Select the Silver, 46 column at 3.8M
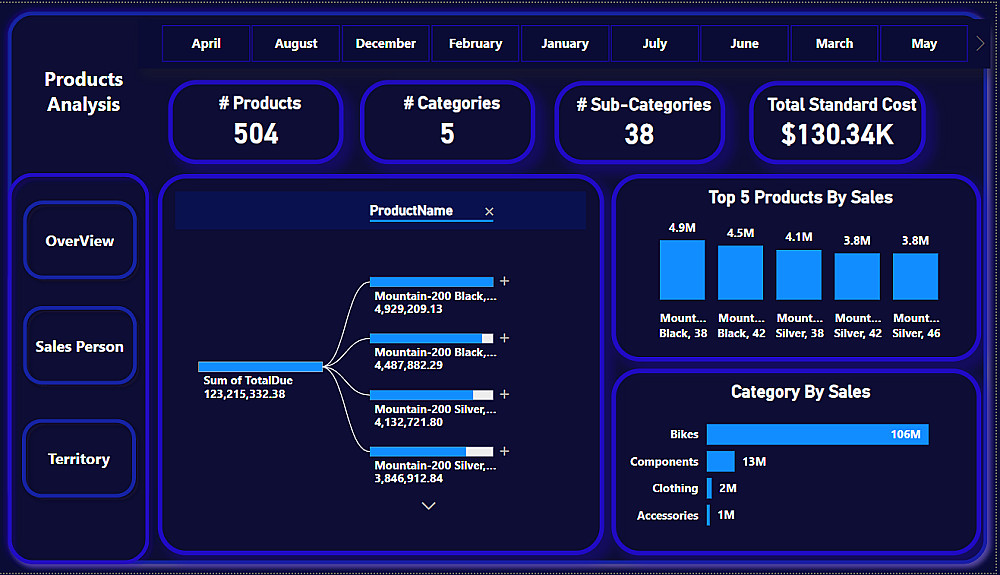 tap(915, 277)
